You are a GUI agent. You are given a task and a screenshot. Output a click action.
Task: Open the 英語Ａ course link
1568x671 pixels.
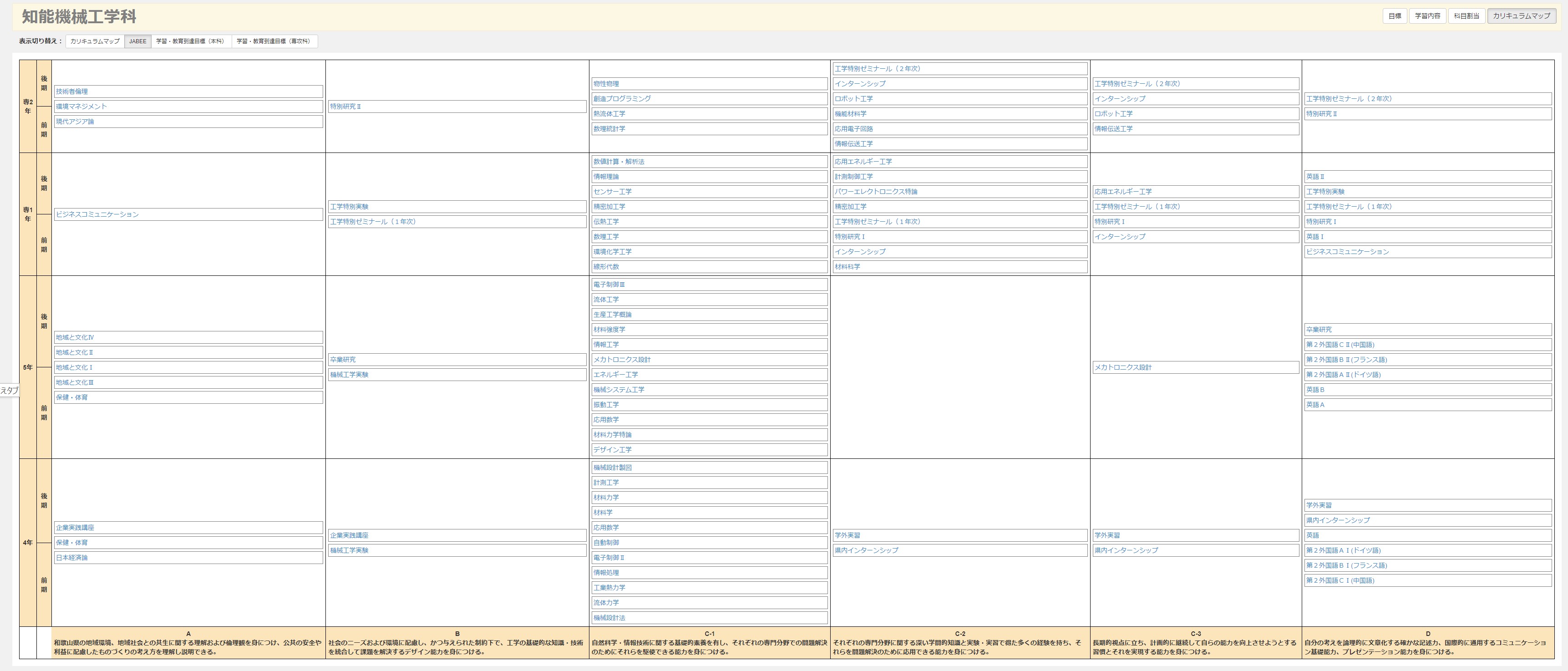coord(1315,405)
